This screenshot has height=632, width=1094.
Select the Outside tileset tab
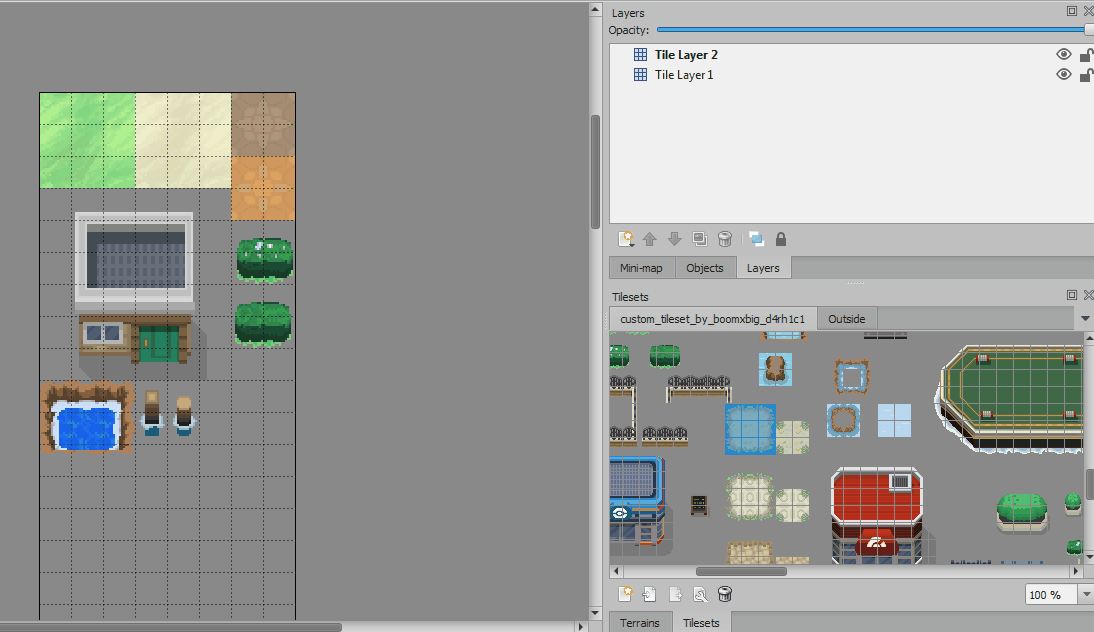click(846, 319)
